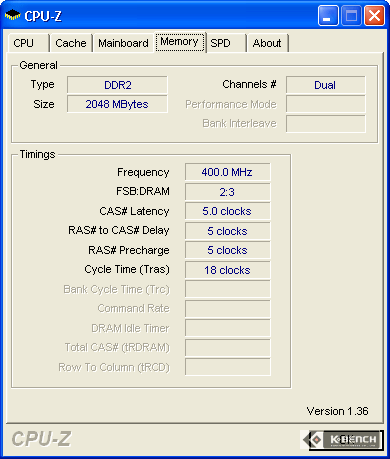Click the Performance Mode label
The height and width of the screenshot is (459, 390).
pyautogui.click(x=231, y=104)
